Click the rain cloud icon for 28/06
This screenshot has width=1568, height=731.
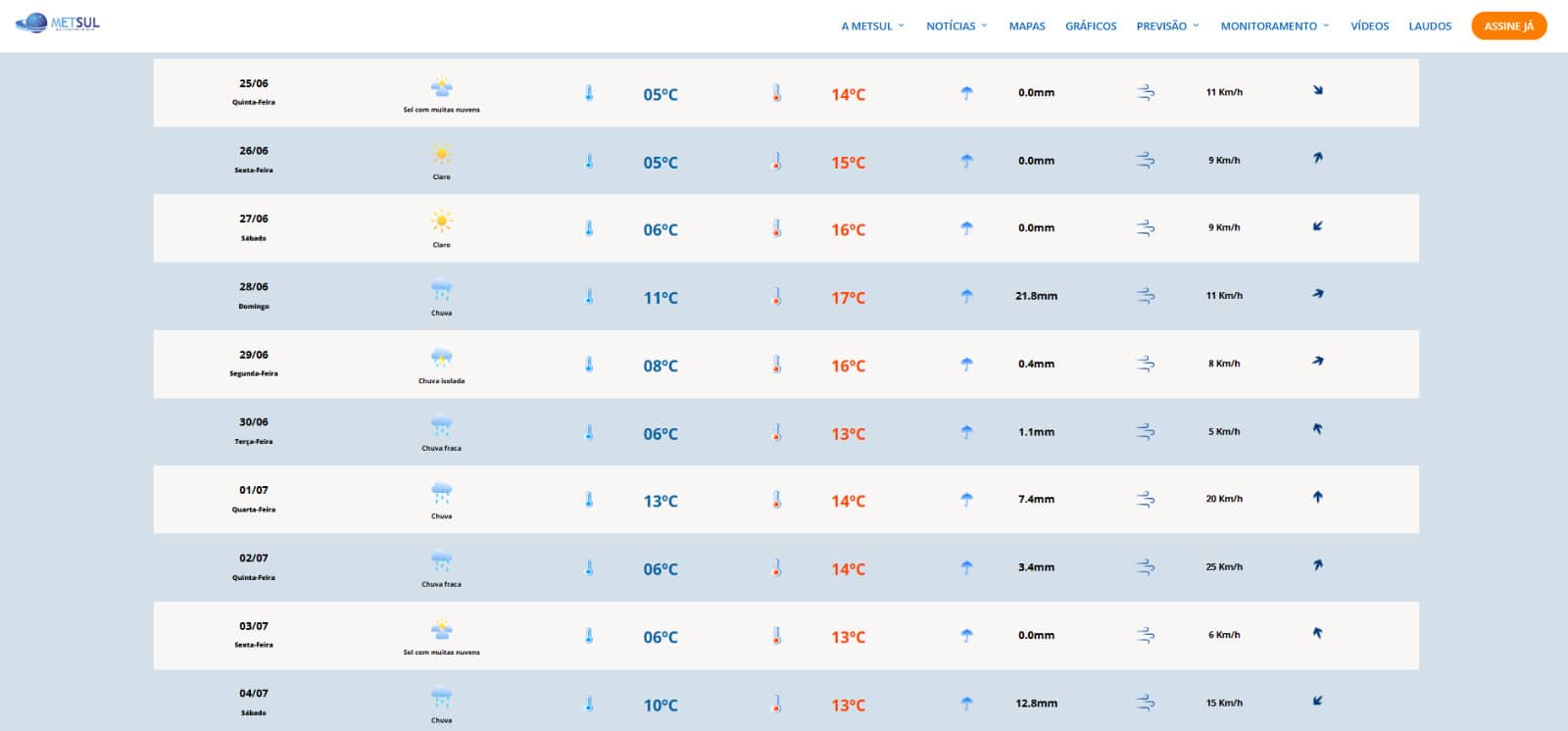(x=442, y=290)
